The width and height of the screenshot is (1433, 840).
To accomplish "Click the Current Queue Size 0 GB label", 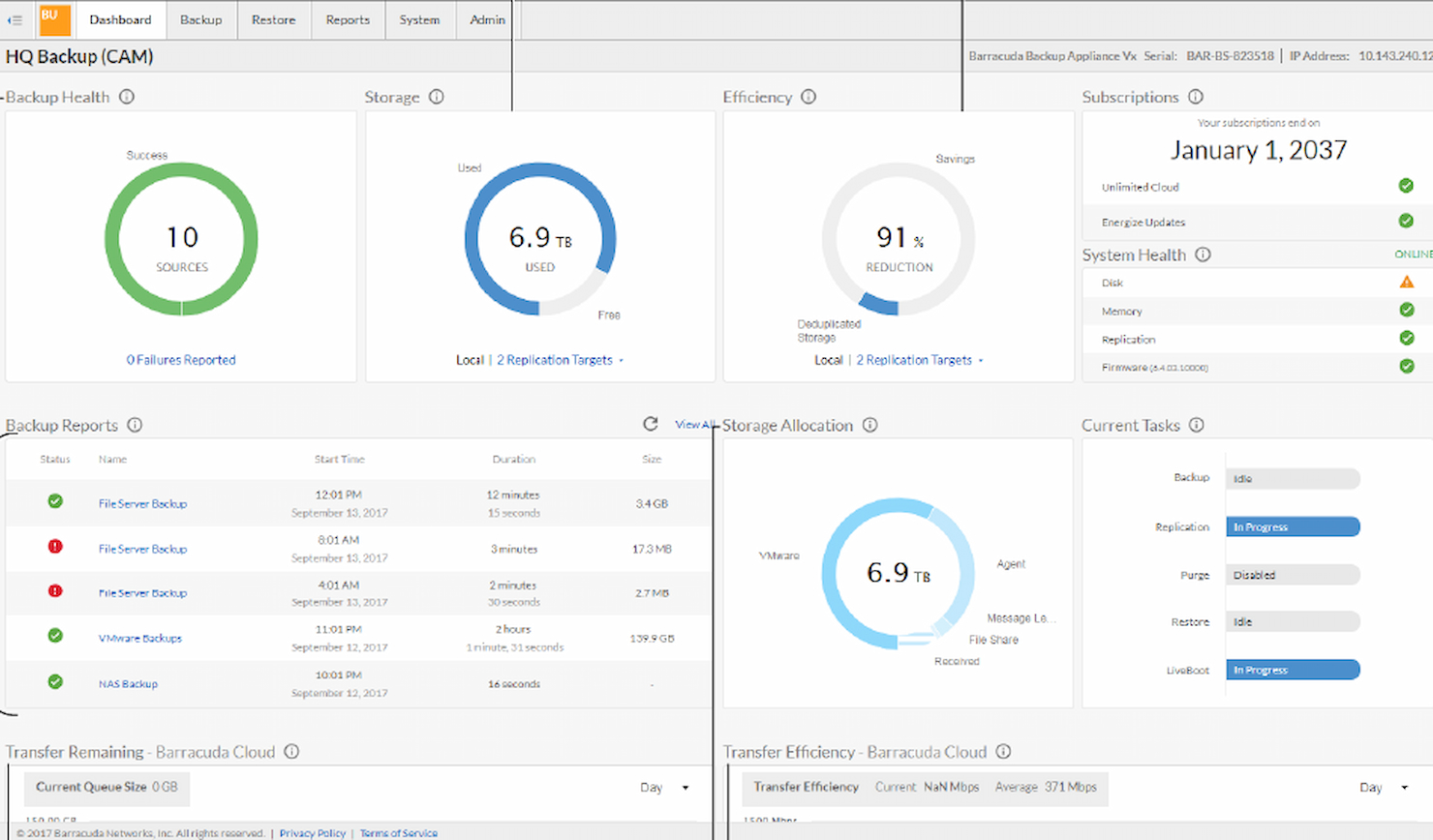I will click(x=107, y=788).
